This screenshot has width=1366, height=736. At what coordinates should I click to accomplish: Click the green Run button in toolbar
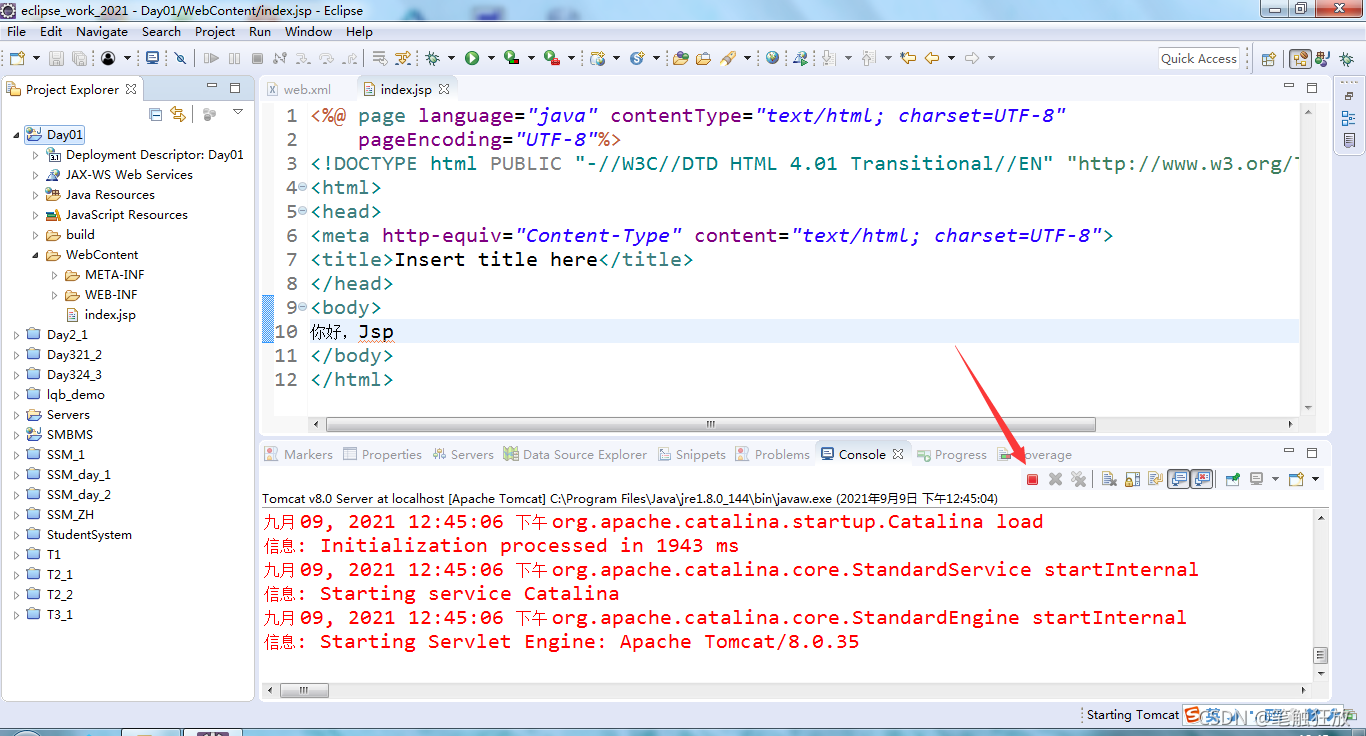pyautogui.click(x=471, y=59)
